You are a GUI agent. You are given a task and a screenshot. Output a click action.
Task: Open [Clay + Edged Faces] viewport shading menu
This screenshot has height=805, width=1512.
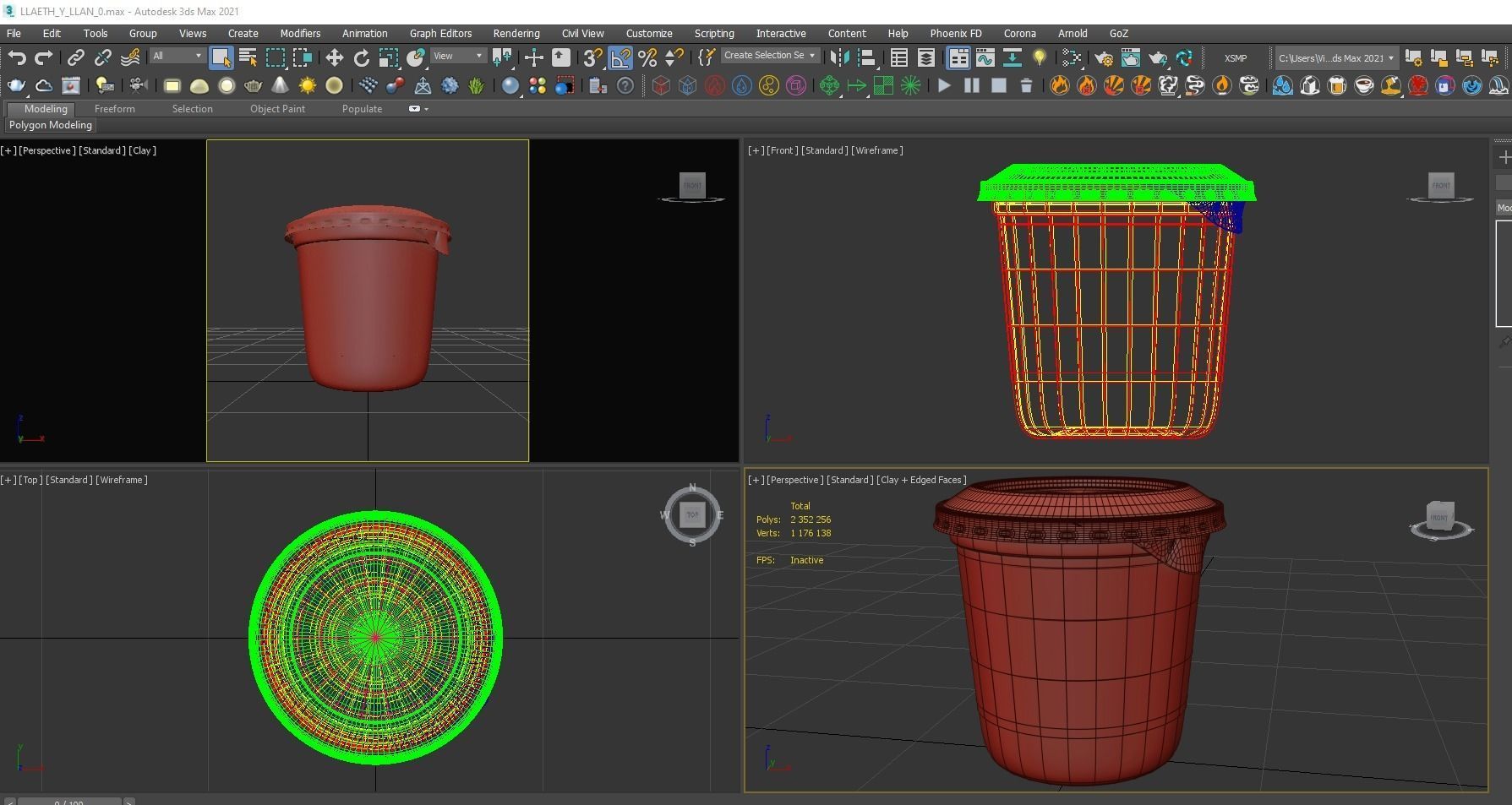[922, 480]
